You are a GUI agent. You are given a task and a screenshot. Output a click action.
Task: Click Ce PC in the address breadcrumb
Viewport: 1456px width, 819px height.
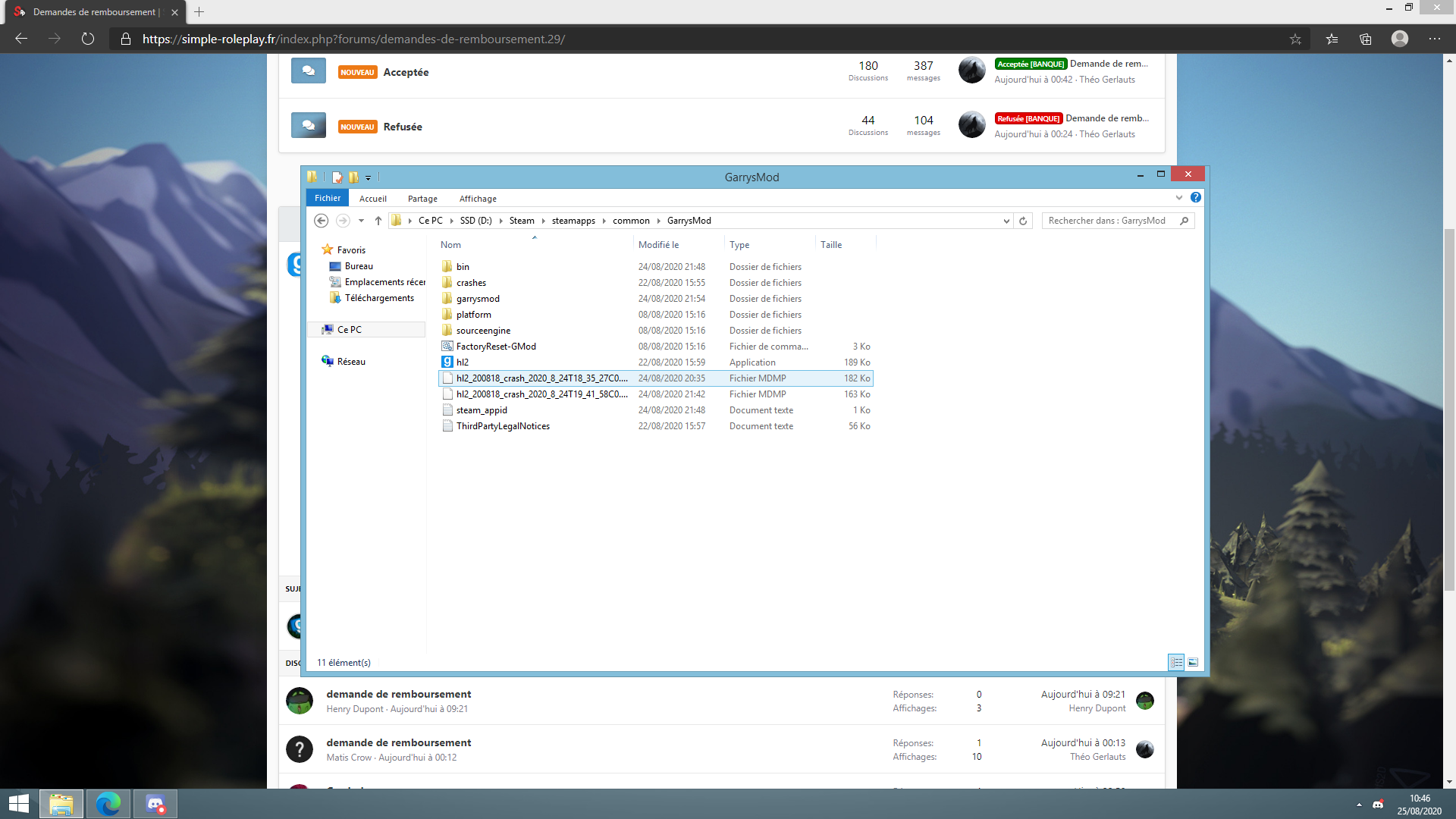point(430,221)
